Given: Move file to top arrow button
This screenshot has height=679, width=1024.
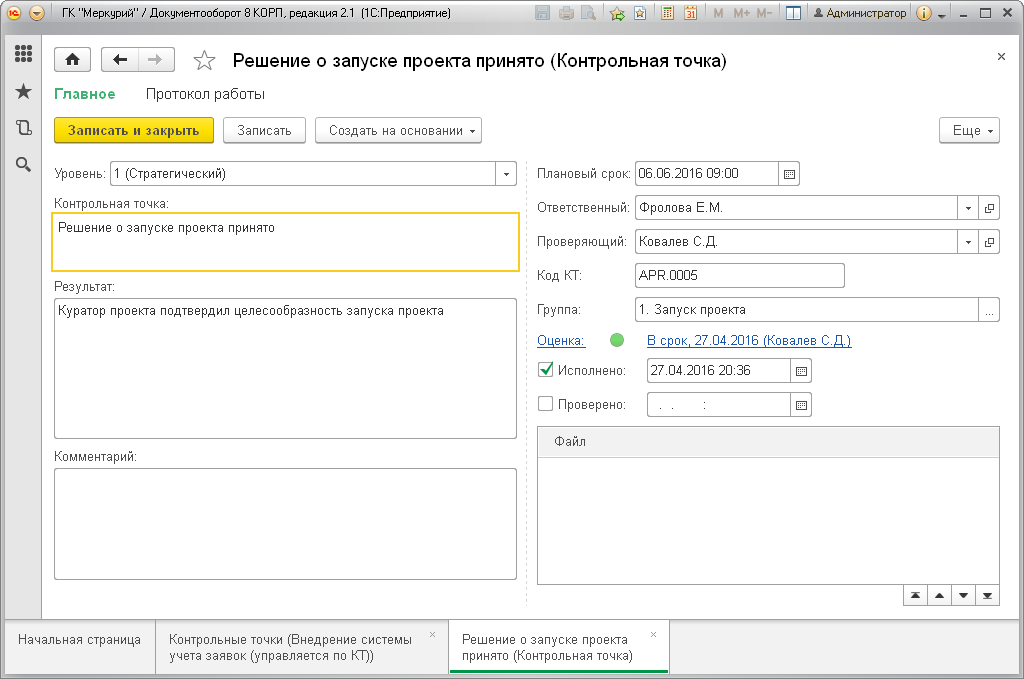Looking at the screenshot, I should (x=916, y=595).
